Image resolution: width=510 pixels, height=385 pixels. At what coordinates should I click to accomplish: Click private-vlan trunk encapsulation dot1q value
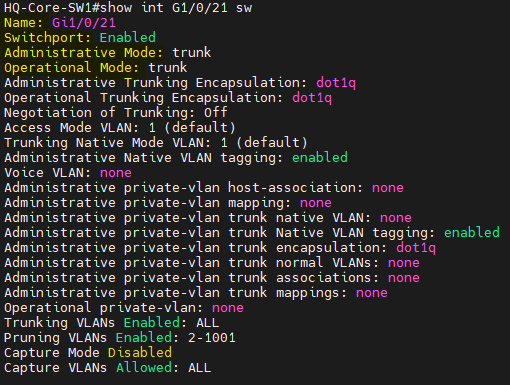[x=416, y=248]
